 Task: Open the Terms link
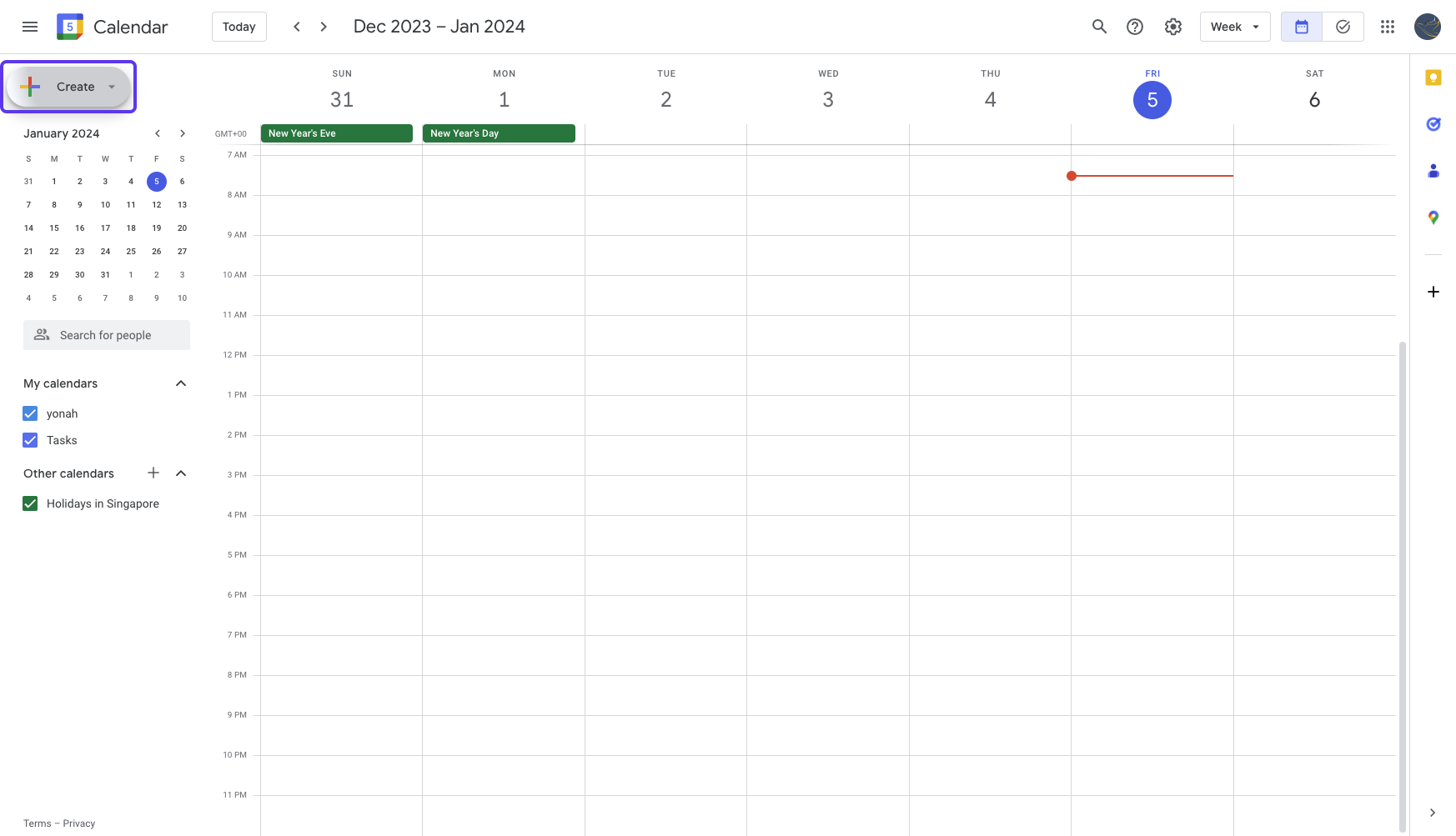[37, 823]
